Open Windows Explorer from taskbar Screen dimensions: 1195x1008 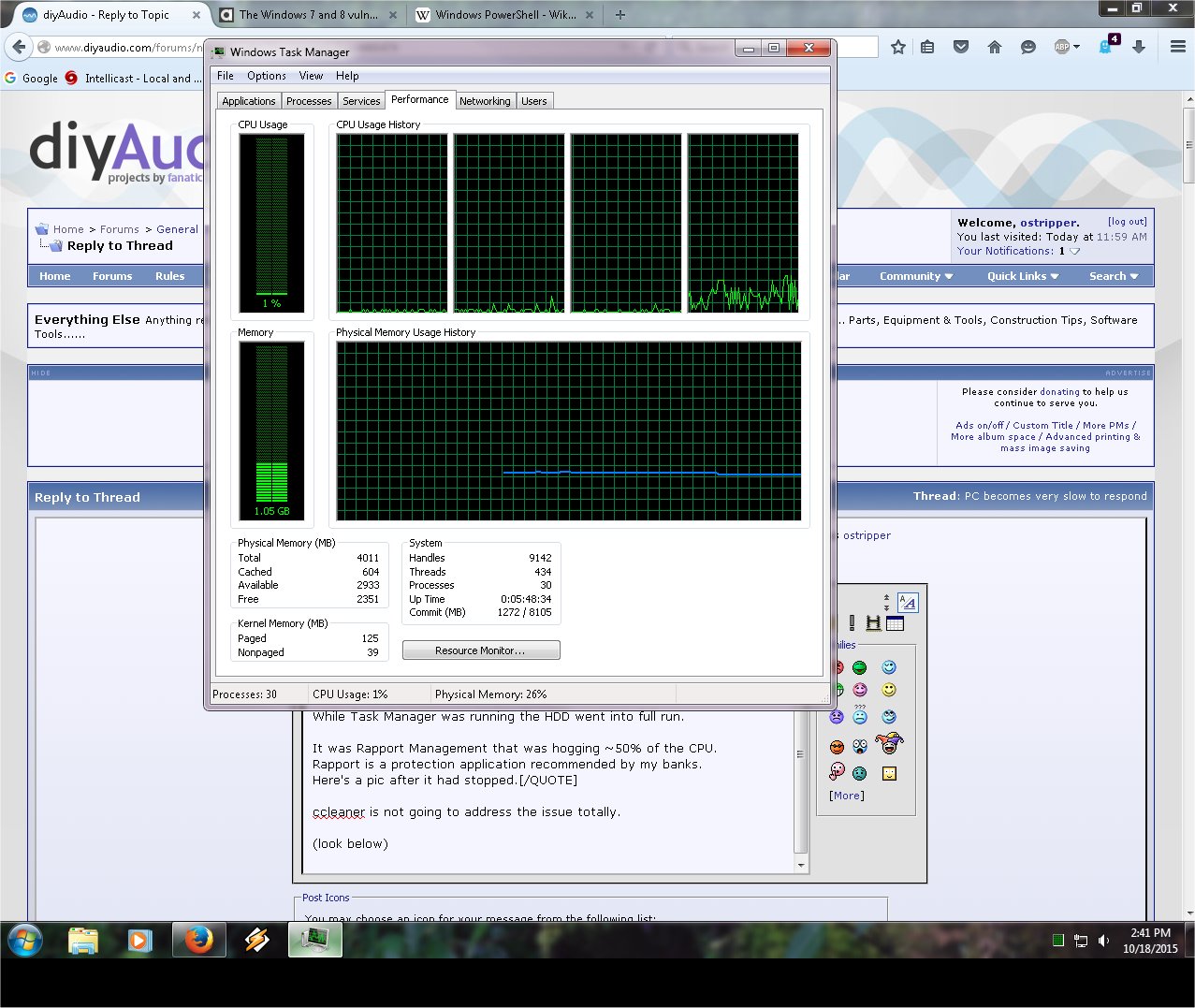point(83,941)
